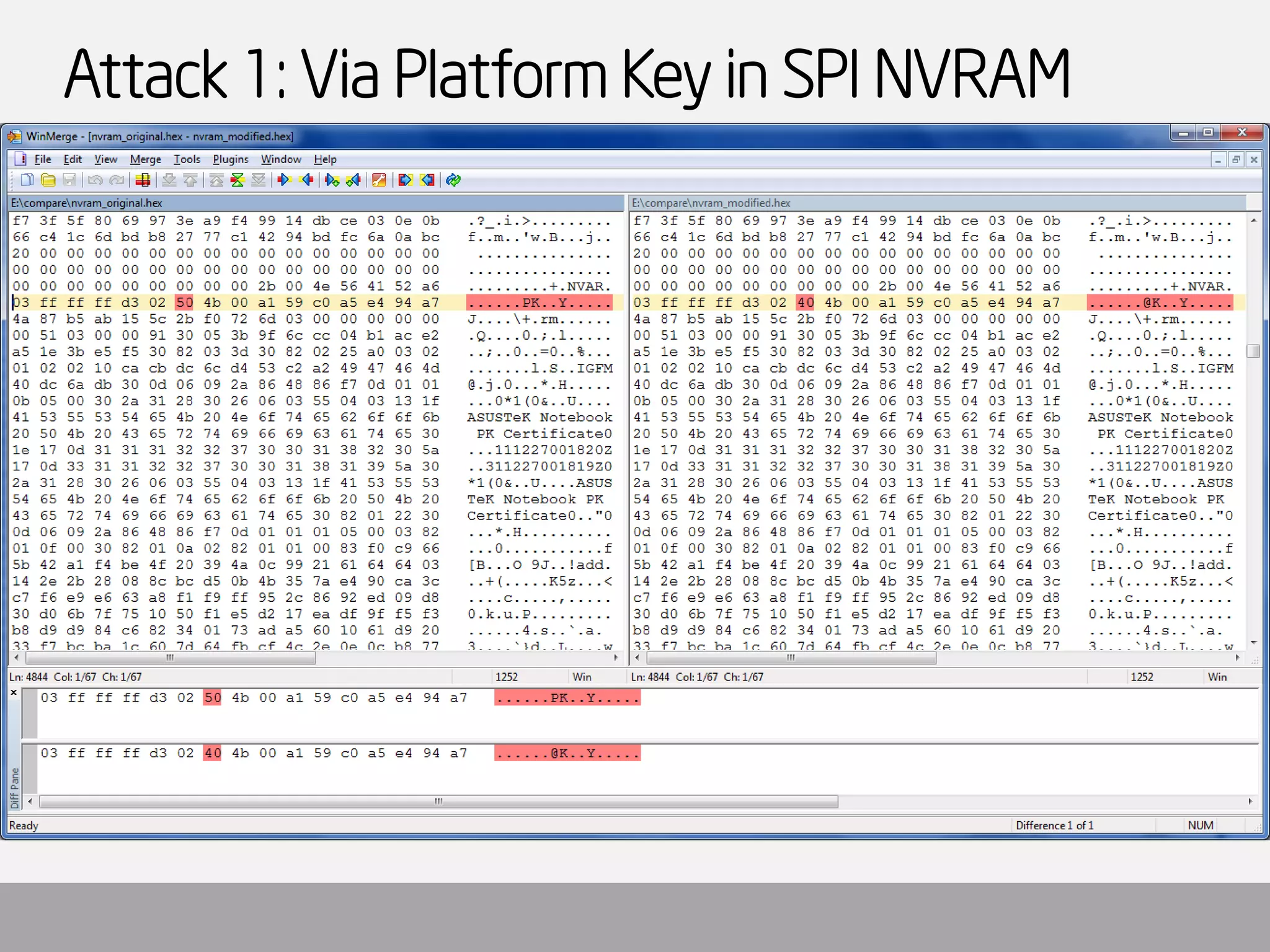The height and width of the screenshot is (952, 1270).
Task: Open the Help menu
Action: pos(325,159)
